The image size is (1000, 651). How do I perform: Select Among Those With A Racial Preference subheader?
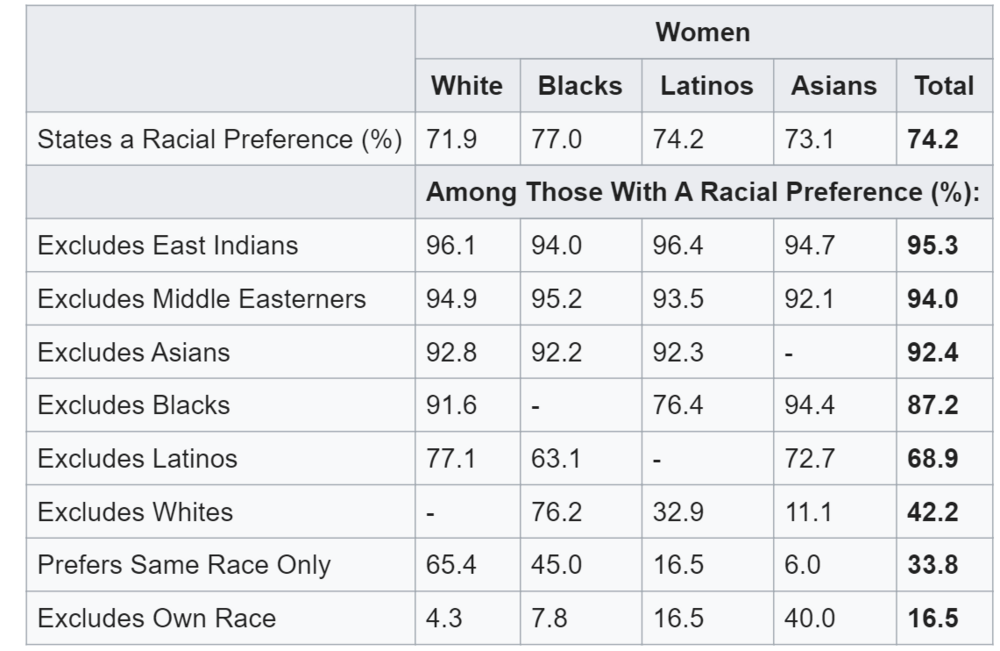(702, 192)
